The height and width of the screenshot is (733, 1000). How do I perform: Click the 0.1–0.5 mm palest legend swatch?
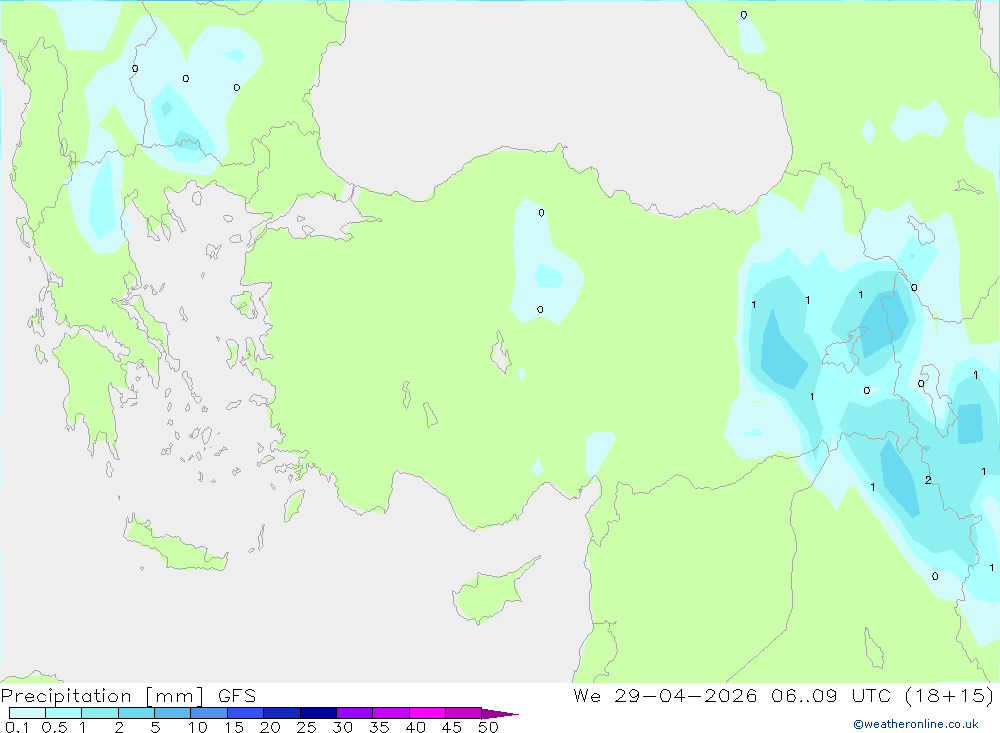pyautogui.click(x=27, y=713)
